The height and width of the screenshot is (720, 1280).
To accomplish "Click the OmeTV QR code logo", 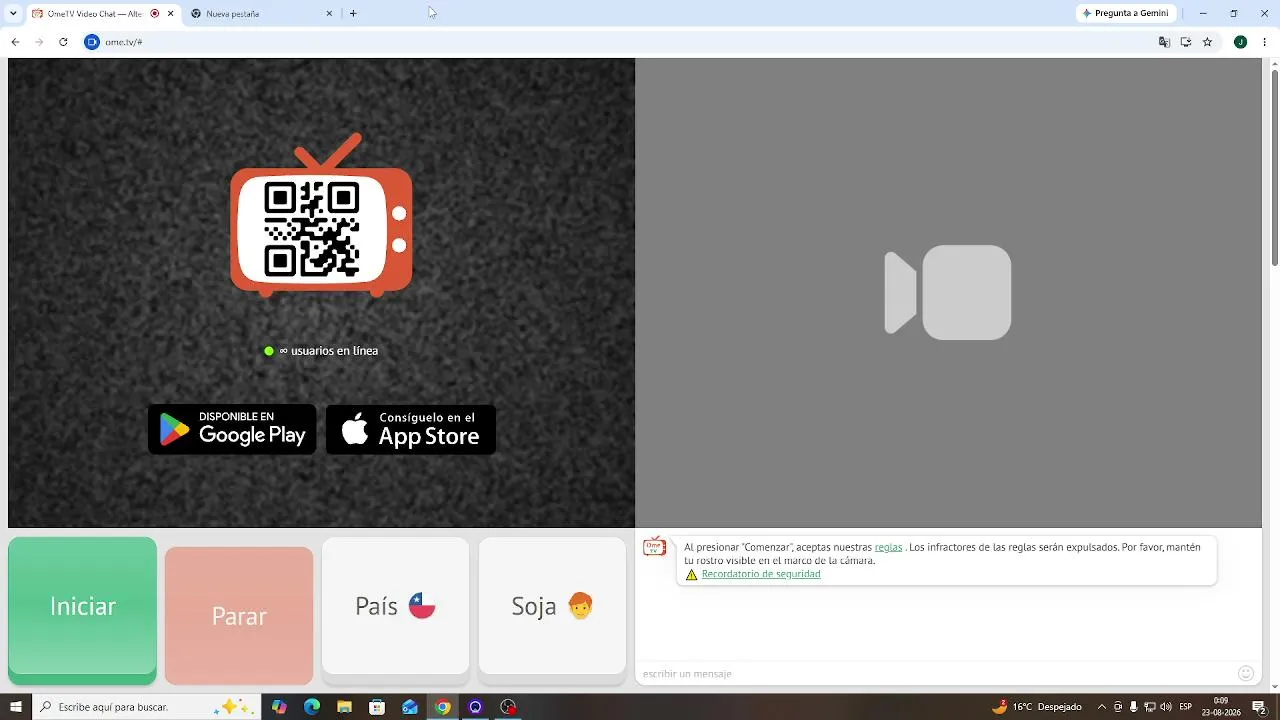I will click(x=321, y=215).
